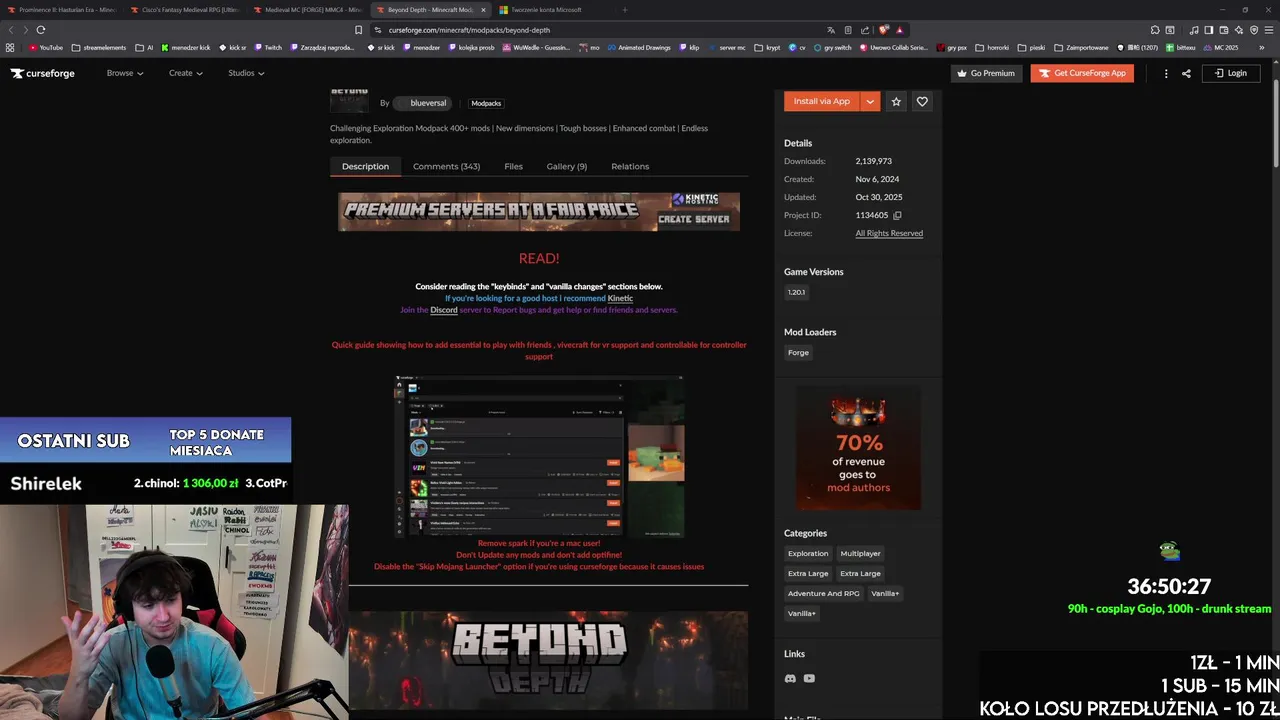The width and height of the screenshot is (1280, 720).
Task: Switch to the Description tab
Action: tap(365, 166)
